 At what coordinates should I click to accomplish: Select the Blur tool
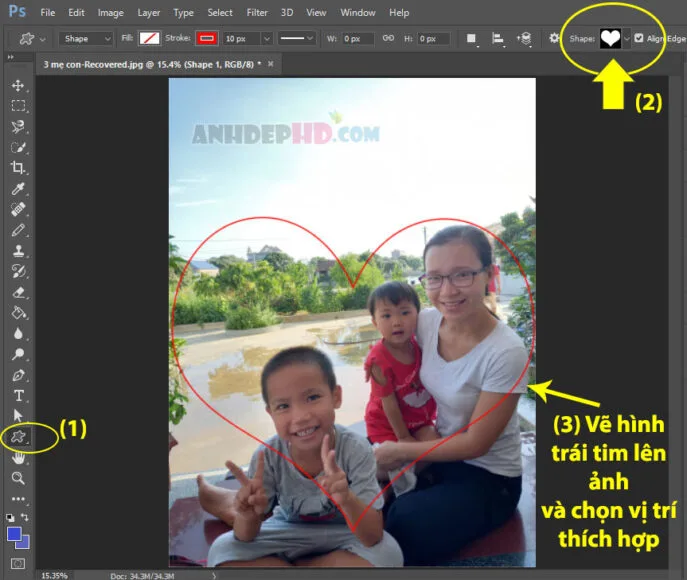[18, 333]
